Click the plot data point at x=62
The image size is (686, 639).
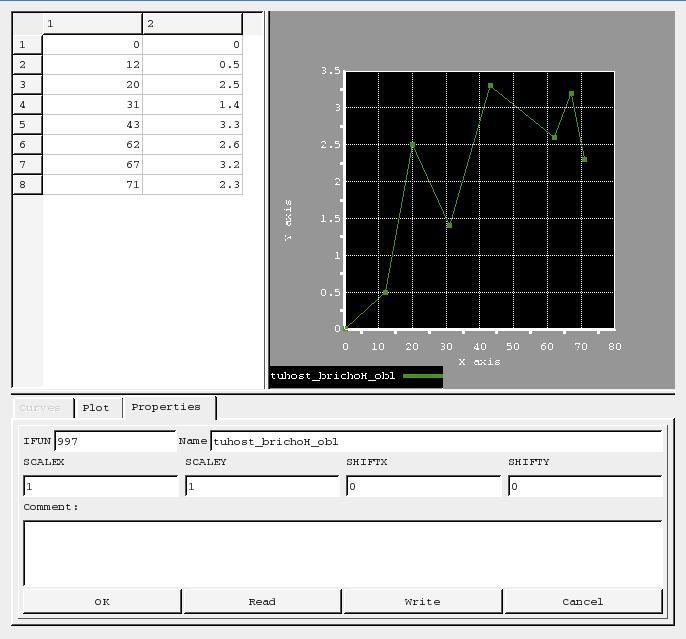coord(554,137)
